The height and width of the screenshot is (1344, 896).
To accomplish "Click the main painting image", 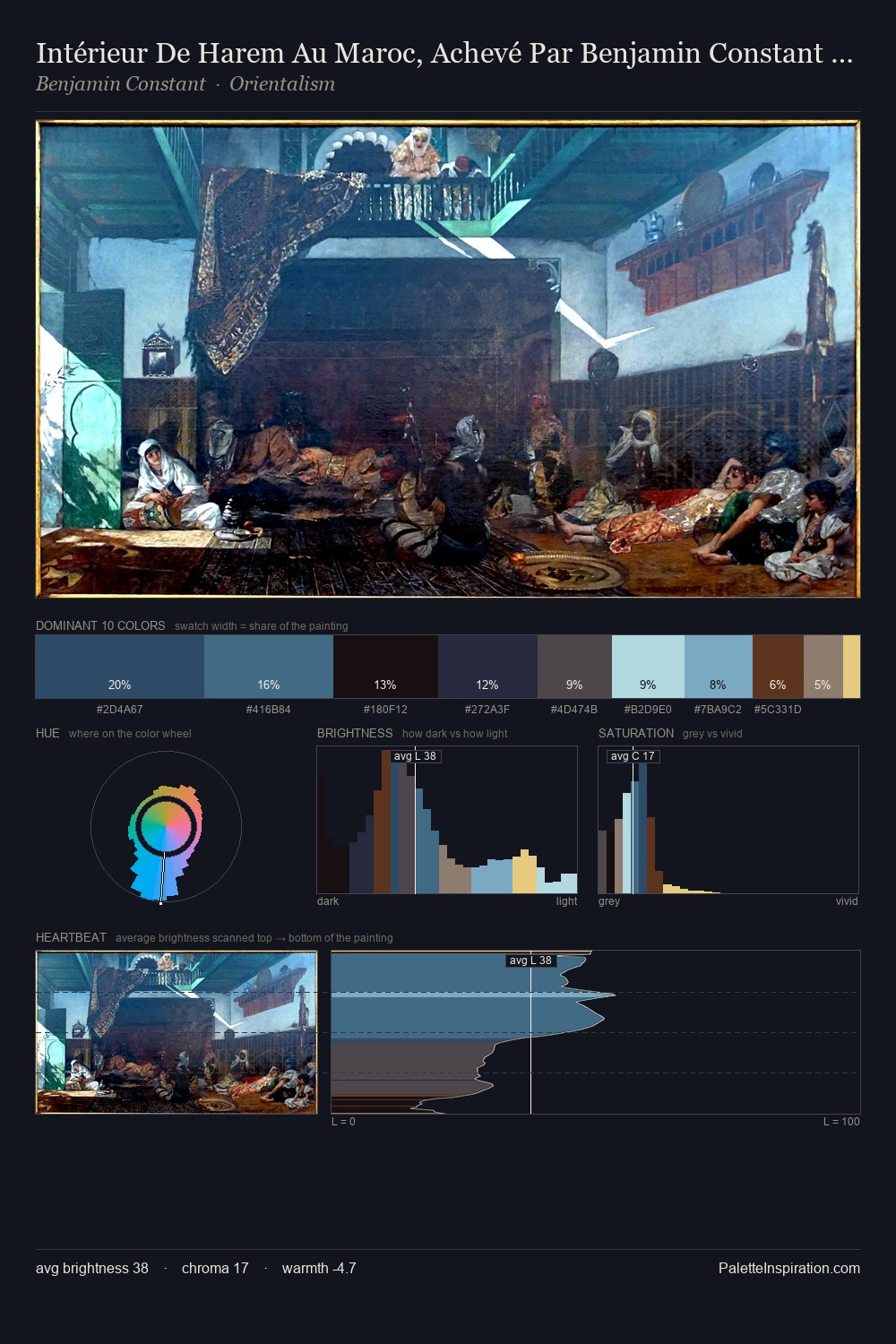I will [448, 358].
